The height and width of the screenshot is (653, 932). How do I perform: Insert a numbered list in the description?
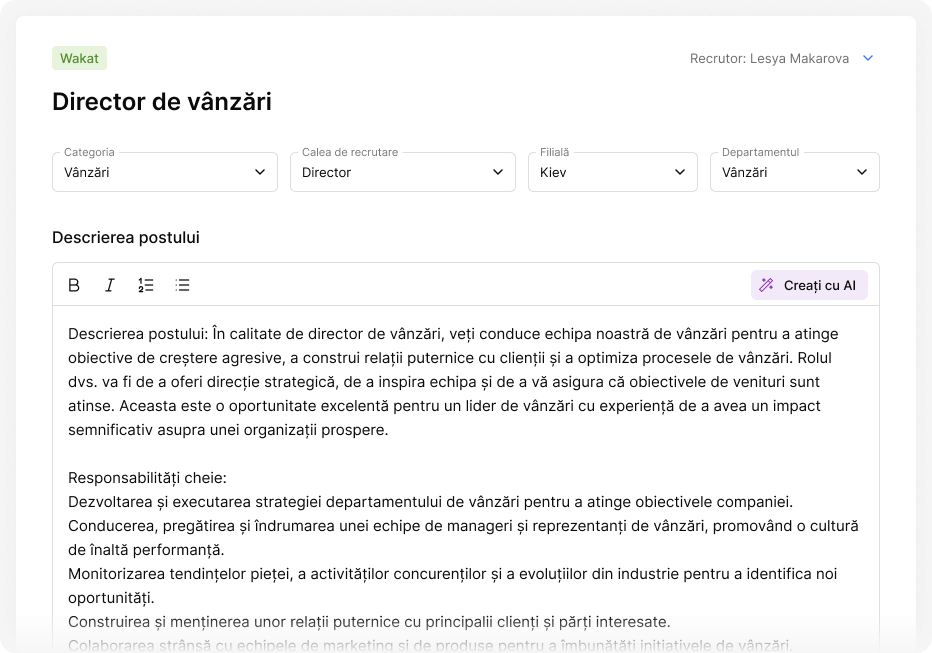tap(146, 285)
